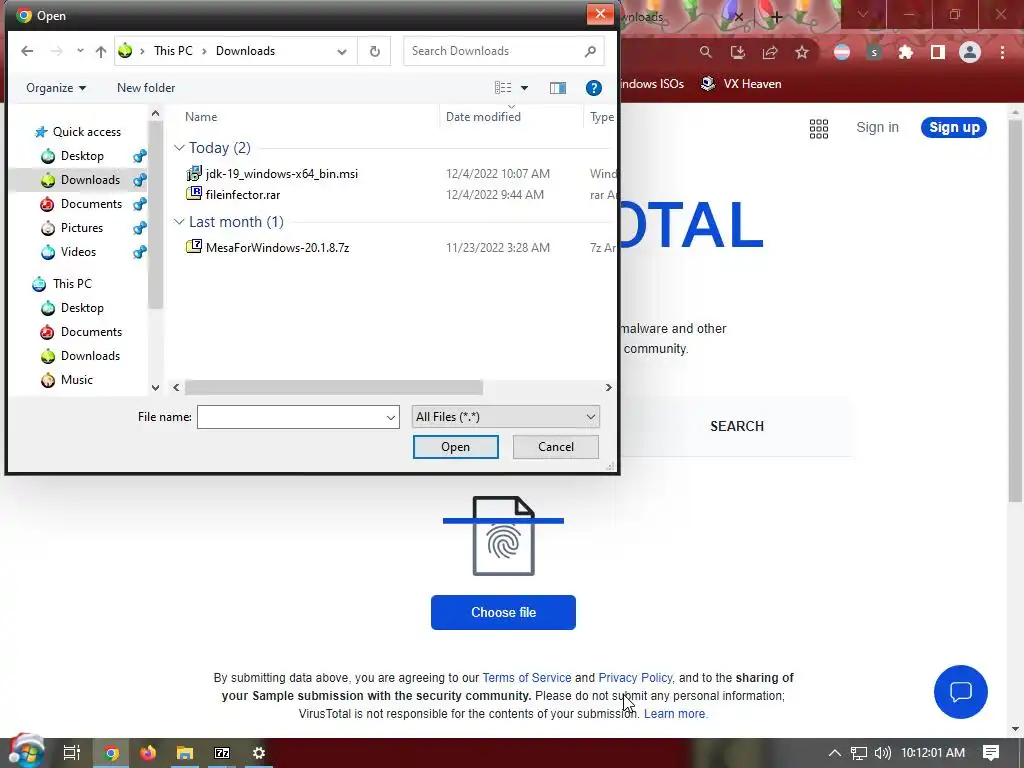Sort by Date modified column
This screenshot has width=1024, height=768.
pos(483,117)
